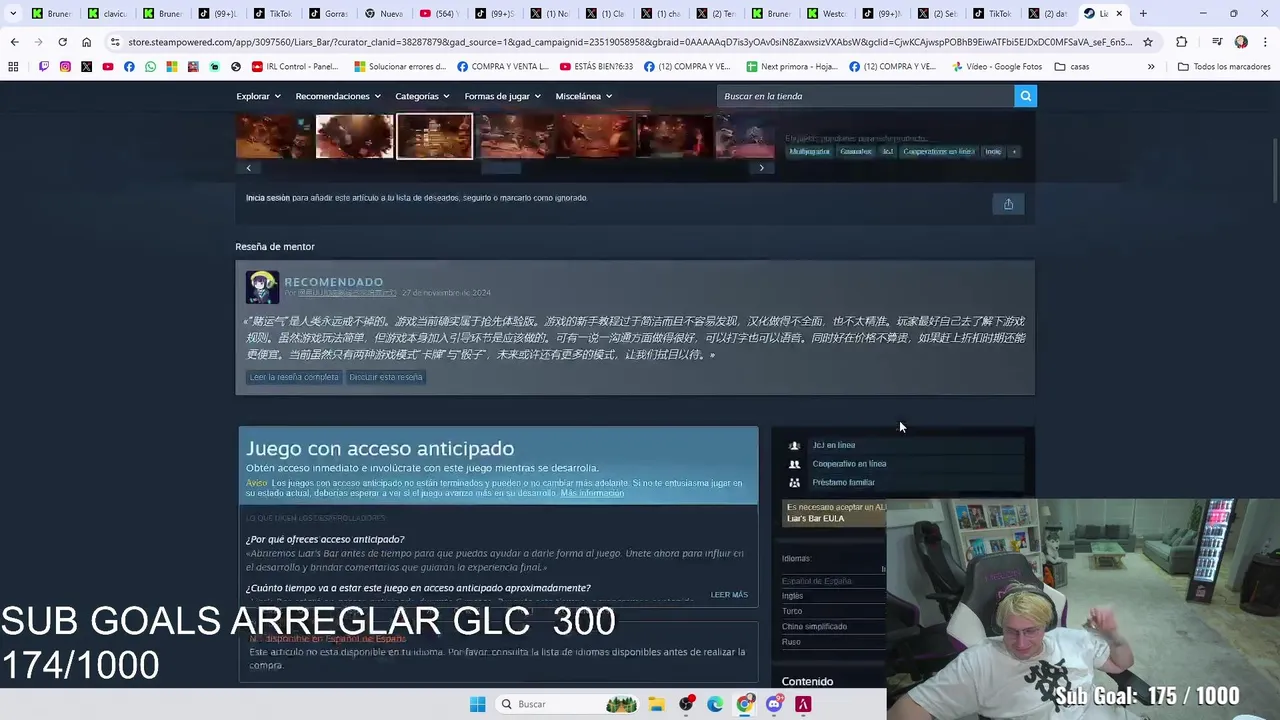Click the Buscar en la tienda search field
Screen dimensions: 1280x720
point(865,96)
